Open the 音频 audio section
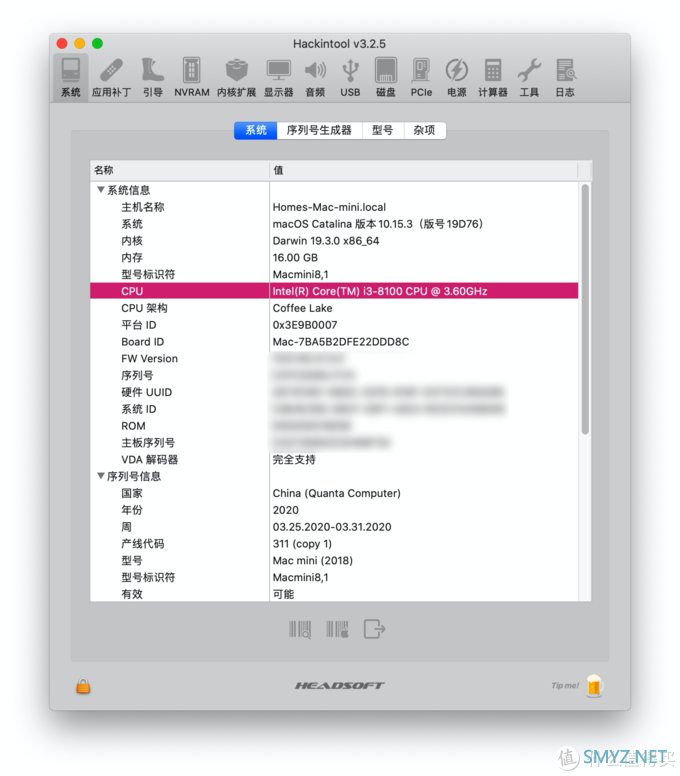Image resolution: width=680 pixels, height=776 pixels. 315,77
